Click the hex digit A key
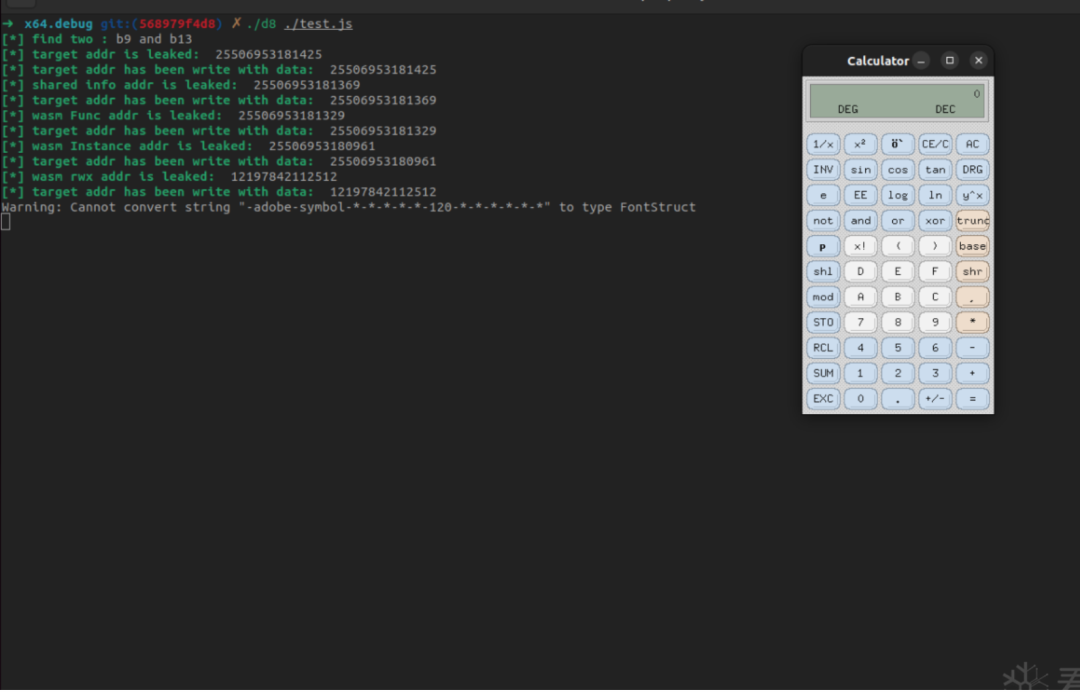This screenshot has height=692, width=1080. (x=860, y=297)
